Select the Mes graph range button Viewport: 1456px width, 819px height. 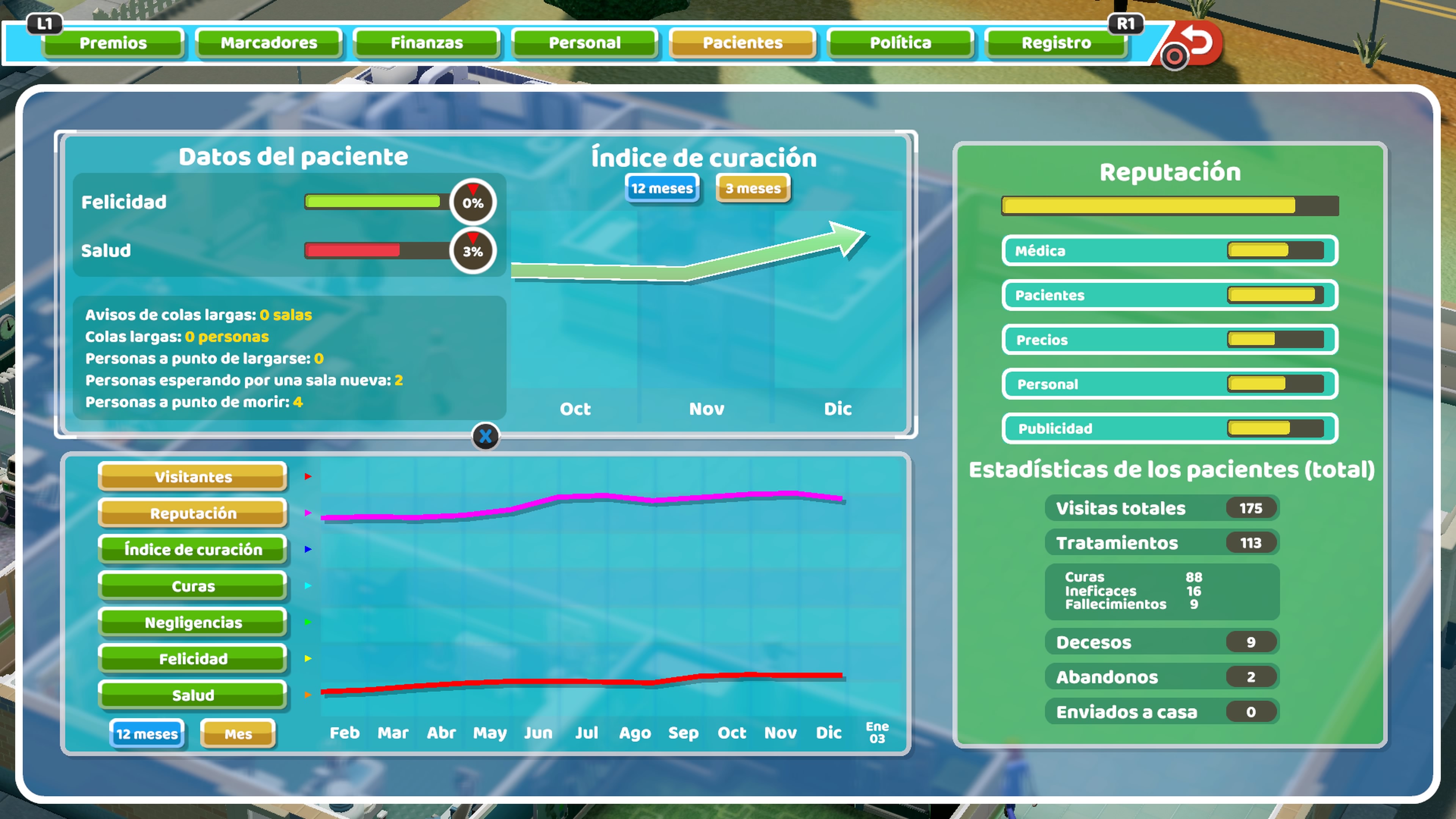point(238,734)
